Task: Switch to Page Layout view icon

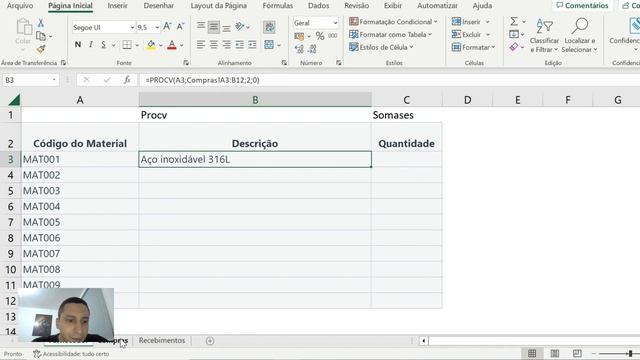Action: click(x=555, y=353)
